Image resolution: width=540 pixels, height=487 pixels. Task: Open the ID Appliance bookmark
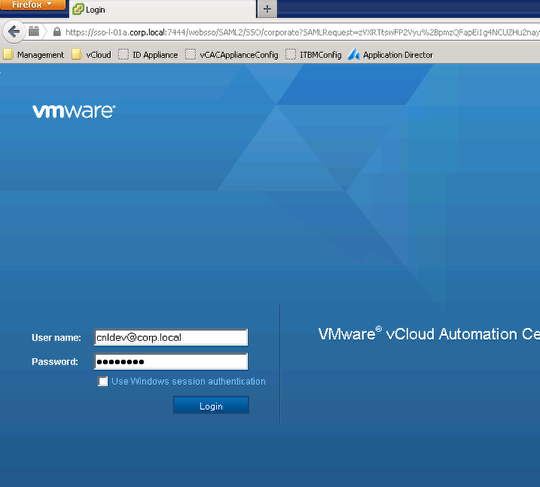pos(148,55)
